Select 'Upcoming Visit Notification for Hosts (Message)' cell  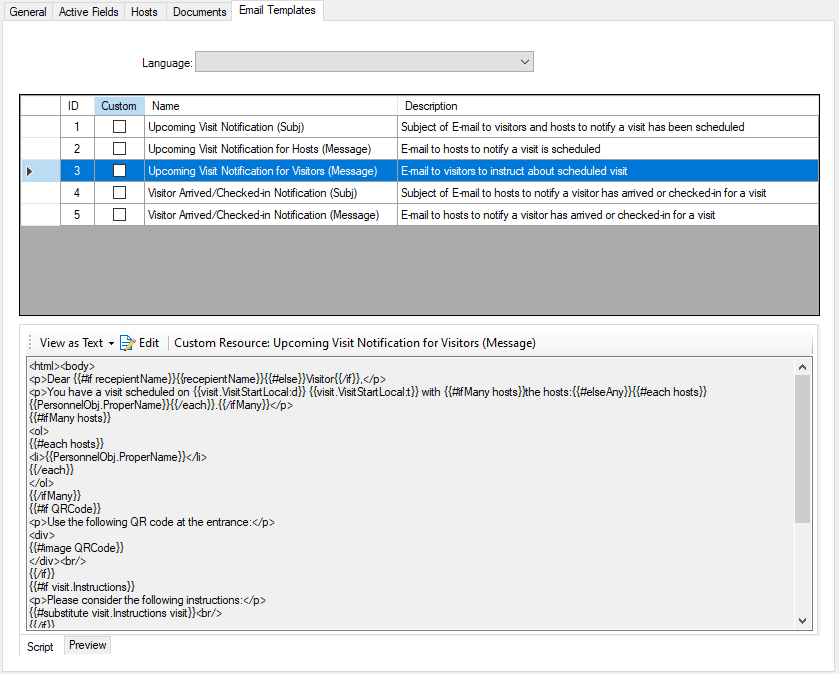(x=271, y=149)
